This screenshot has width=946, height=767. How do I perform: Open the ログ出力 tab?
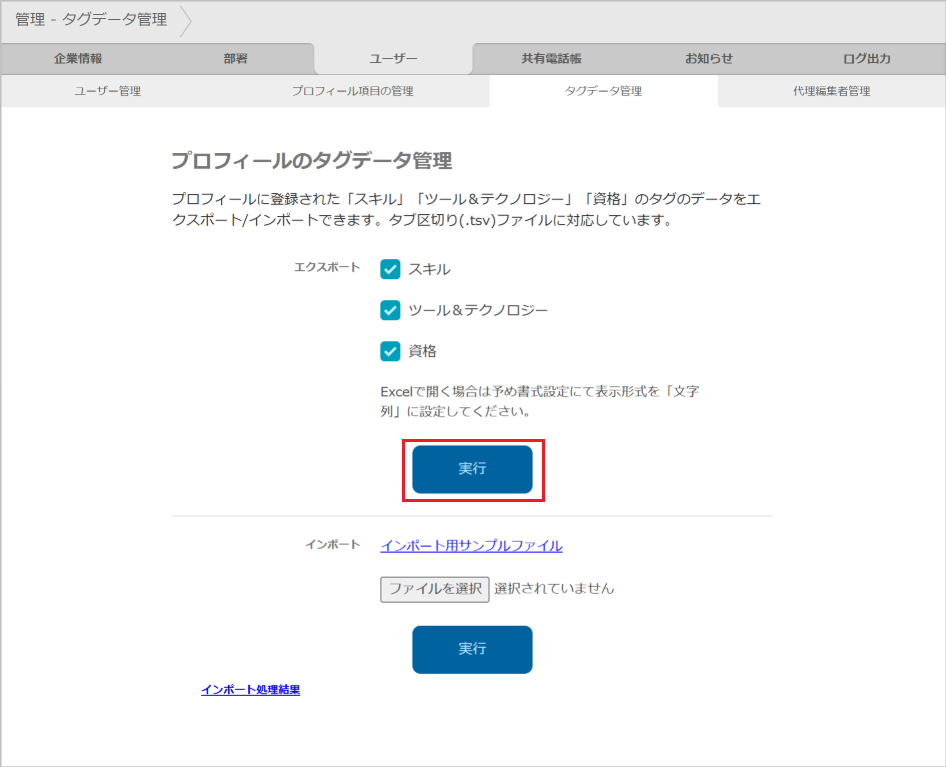[866, 59]
